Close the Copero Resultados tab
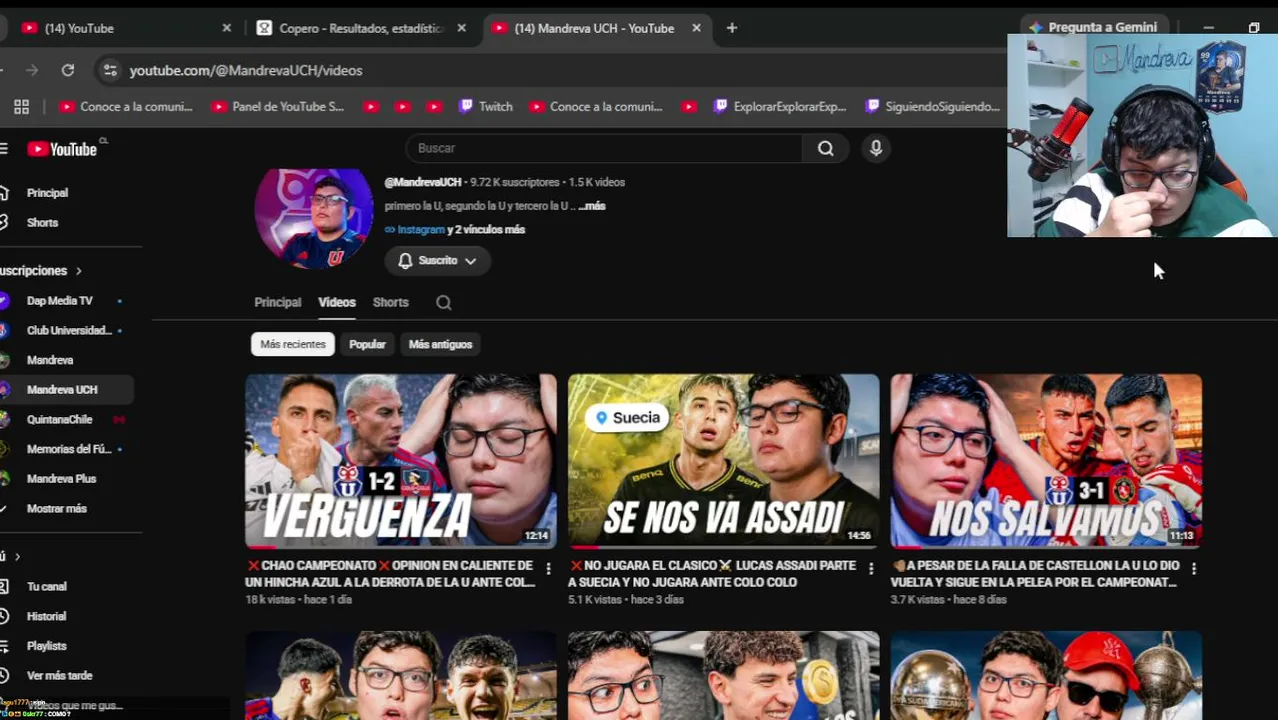Image resolution: width=1278 pixels, height=720 pixels. pos(461,28)
